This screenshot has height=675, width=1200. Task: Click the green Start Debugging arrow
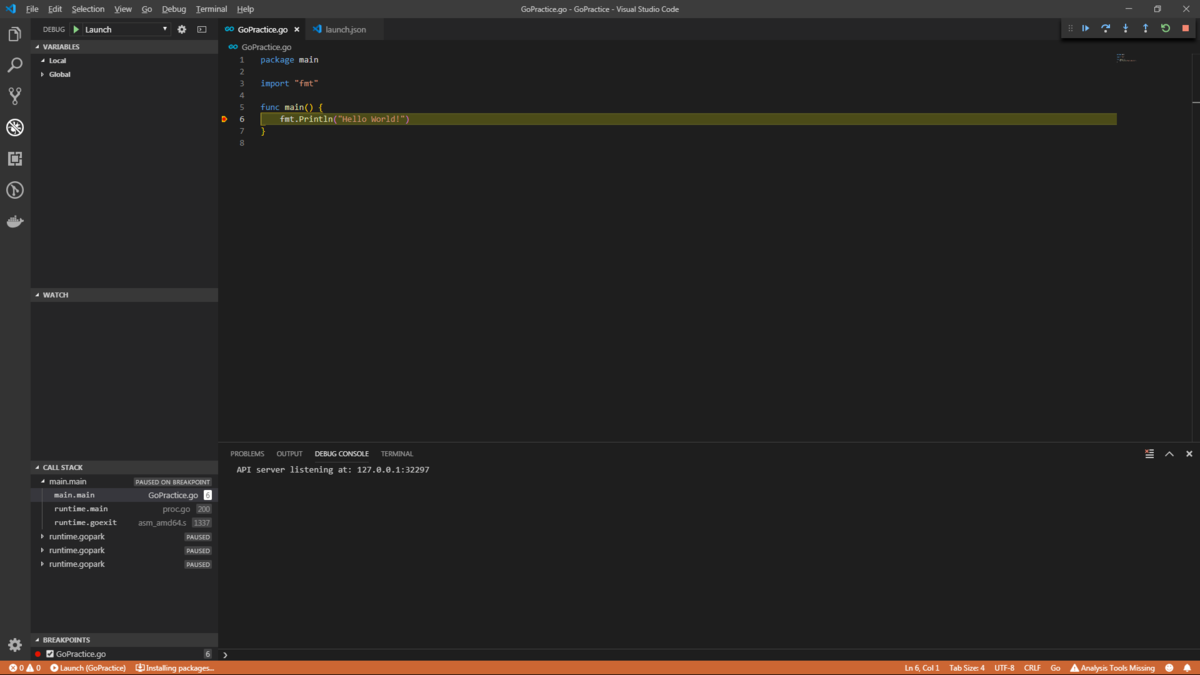pos(76,29)
